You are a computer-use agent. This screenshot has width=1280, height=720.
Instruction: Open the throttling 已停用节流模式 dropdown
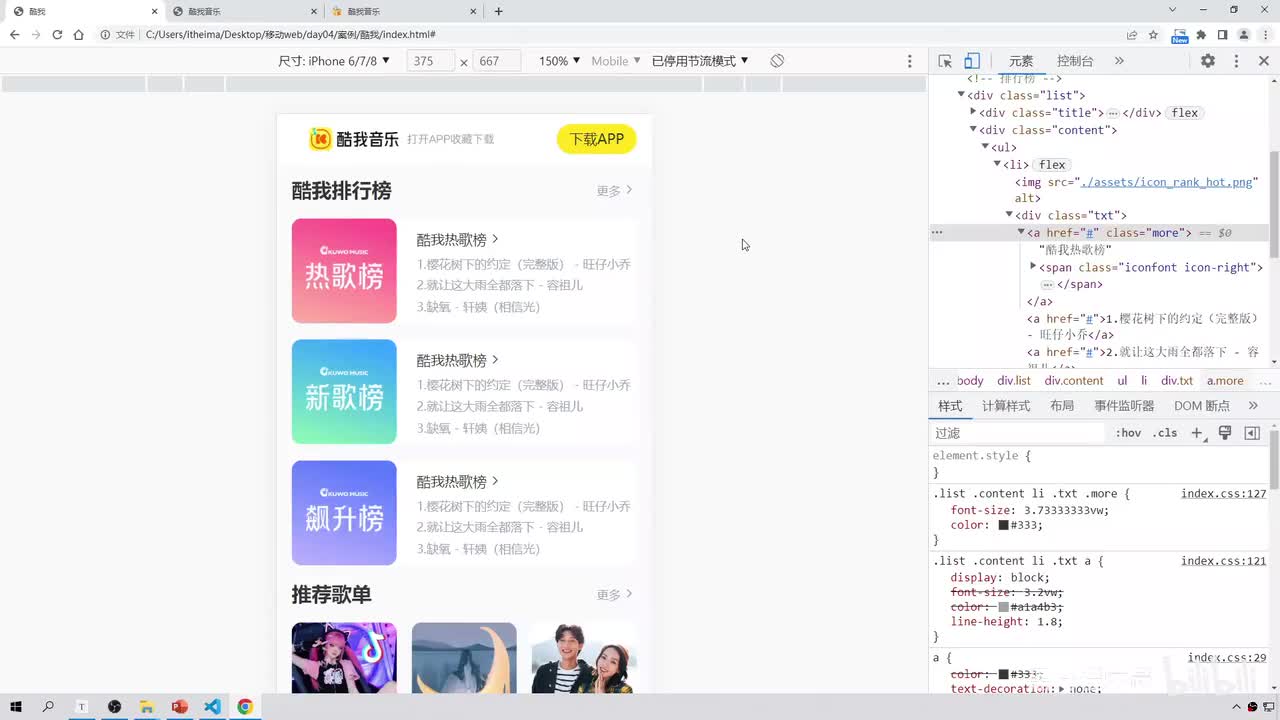click(x=700, y=61)
